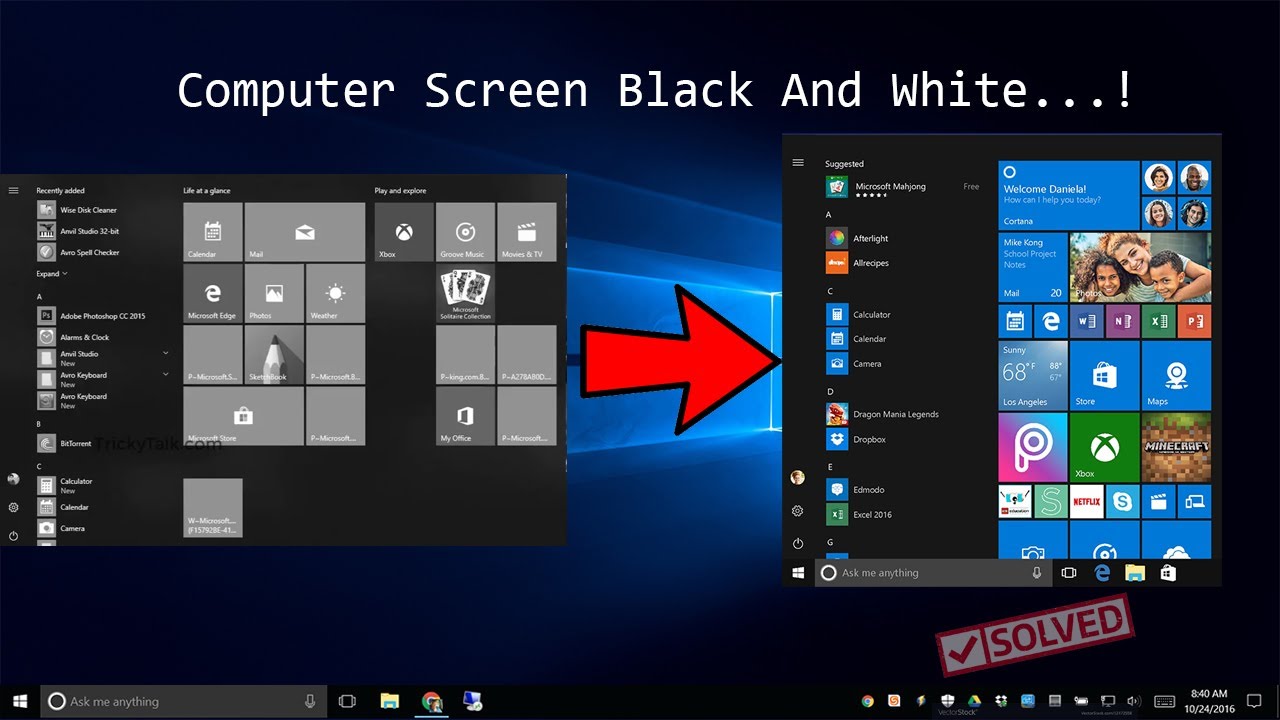Click search box inside color Start screenshot

click(933, 573)
